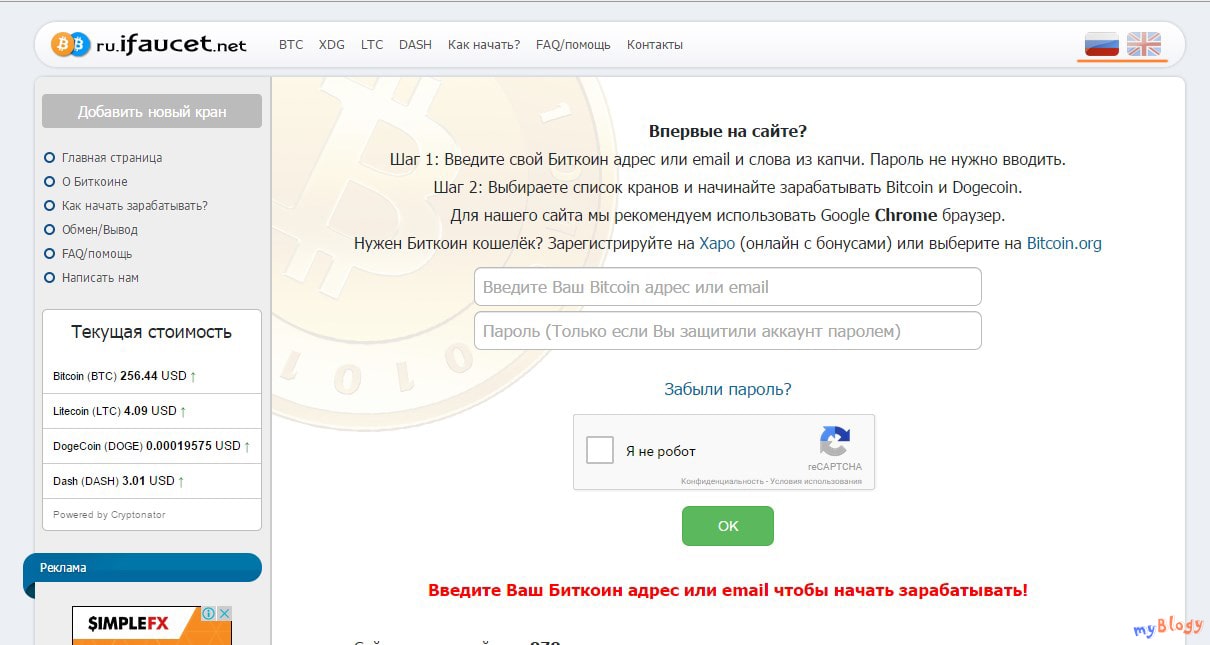
Task: Open the SimpleFX advertisement banner
Action: tap(152, 625)
